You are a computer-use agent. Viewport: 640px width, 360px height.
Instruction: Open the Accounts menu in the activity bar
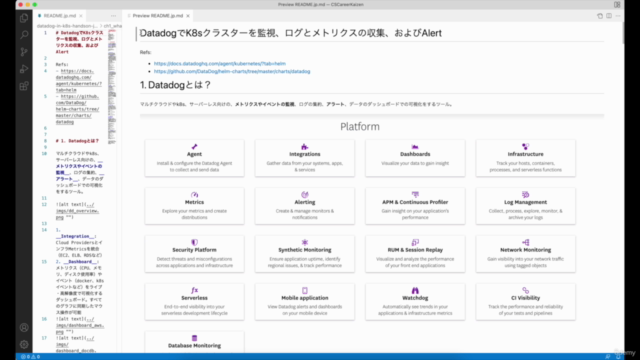coord(24,327)
